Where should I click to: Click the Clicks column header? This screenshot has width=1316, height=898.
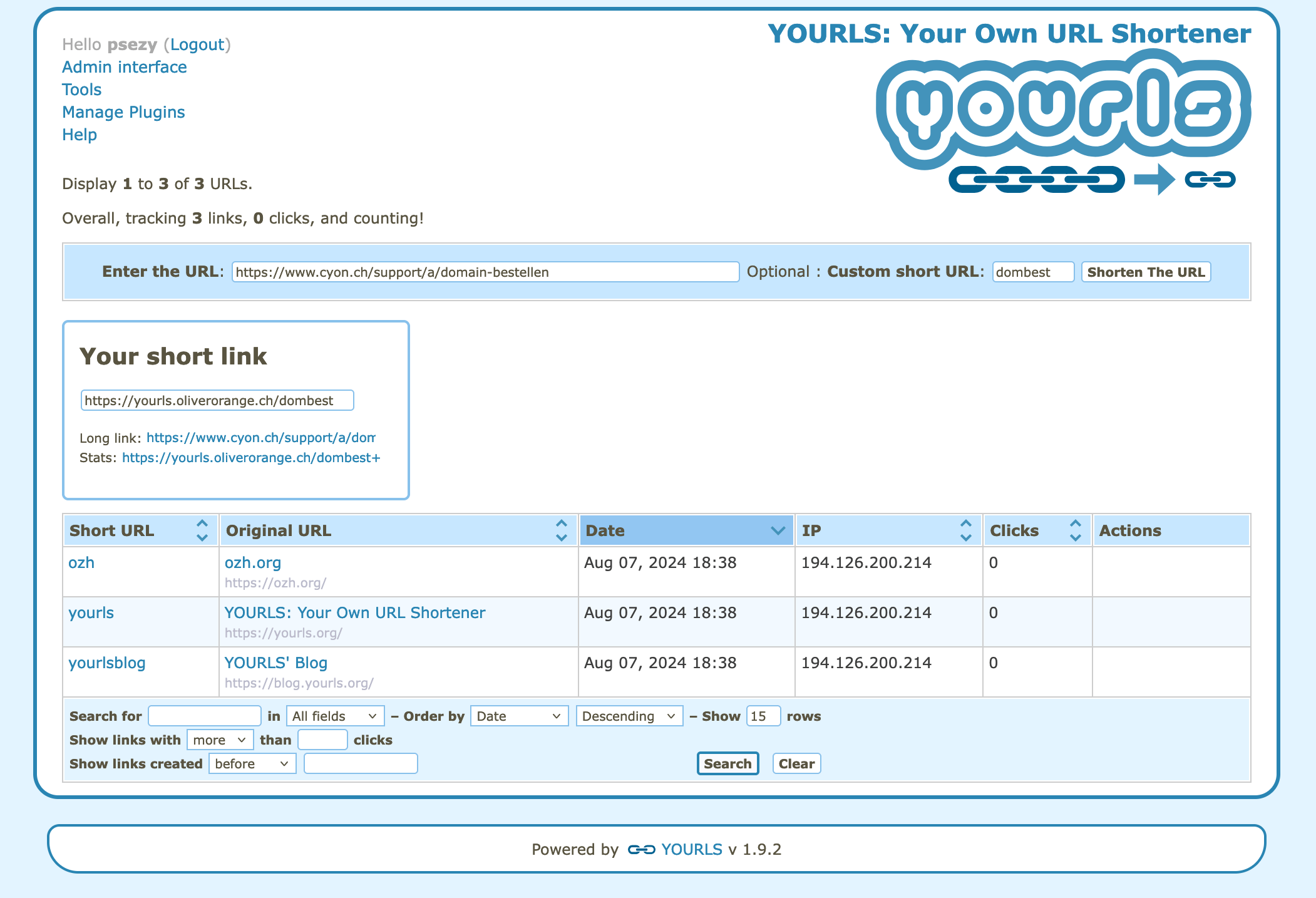pyautogui.click(x=1038, y=530)
